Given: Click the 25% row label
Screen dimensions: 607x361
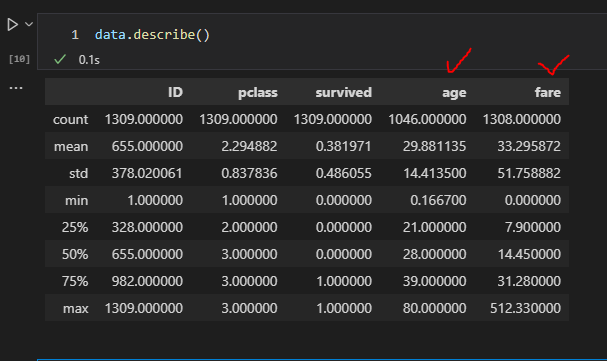Looking at the screenshot, I should point(75,227).
